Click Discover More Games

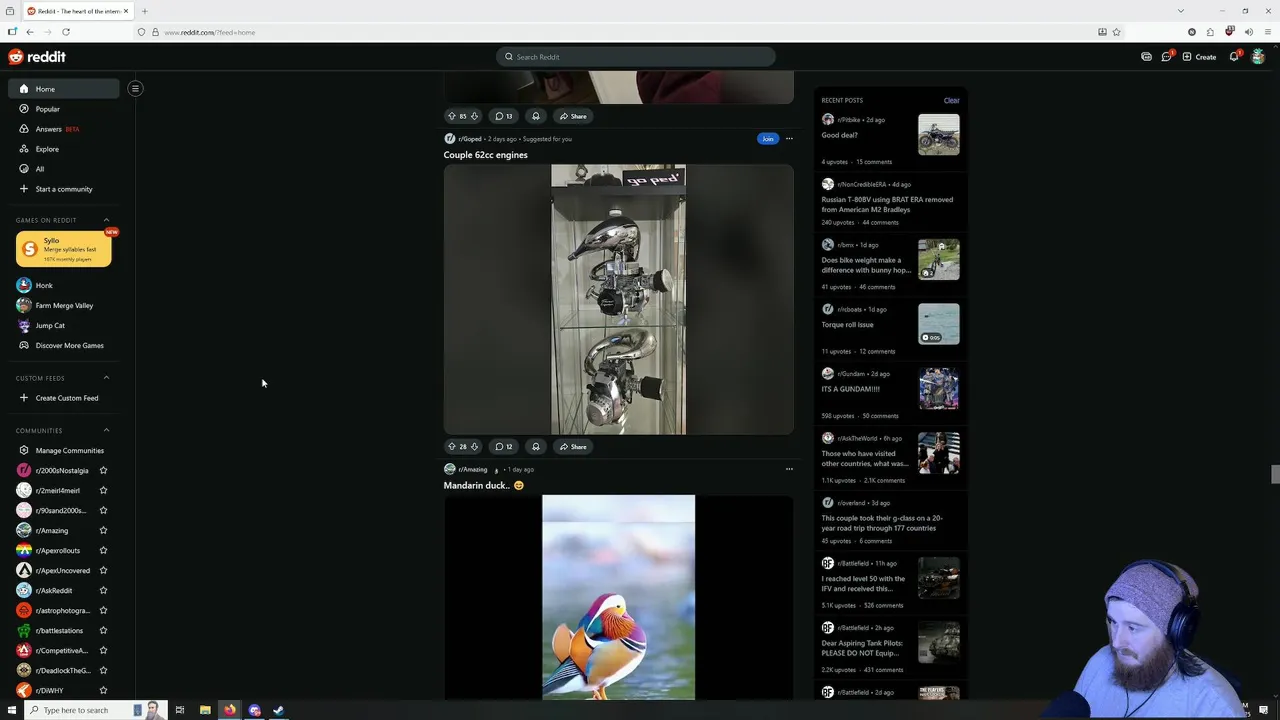click(69, 345)
